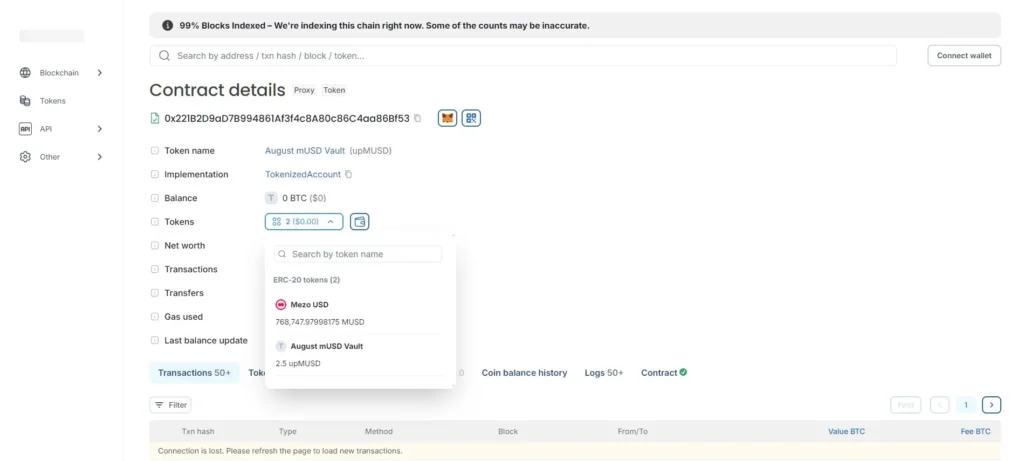Switch to the Transactions 50+ tab

point(195,373)
